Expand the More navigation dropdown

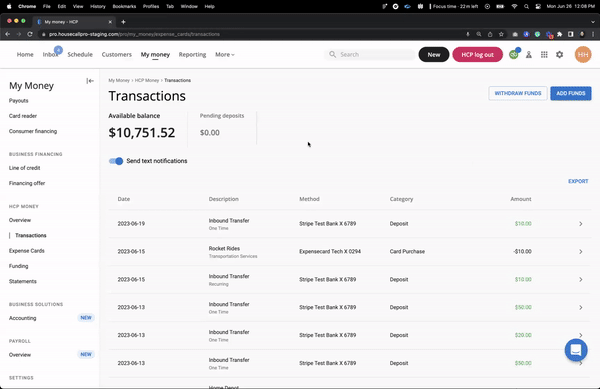(225, 55)
